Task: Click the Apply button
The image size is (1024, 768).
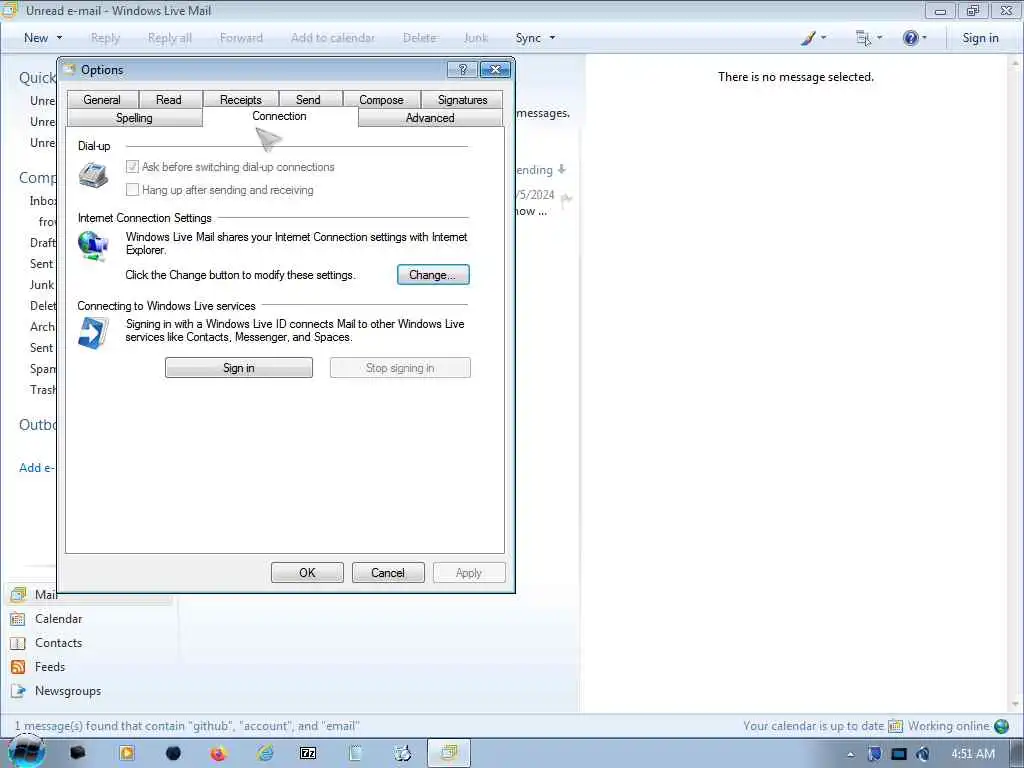Action: click(468, 573)
